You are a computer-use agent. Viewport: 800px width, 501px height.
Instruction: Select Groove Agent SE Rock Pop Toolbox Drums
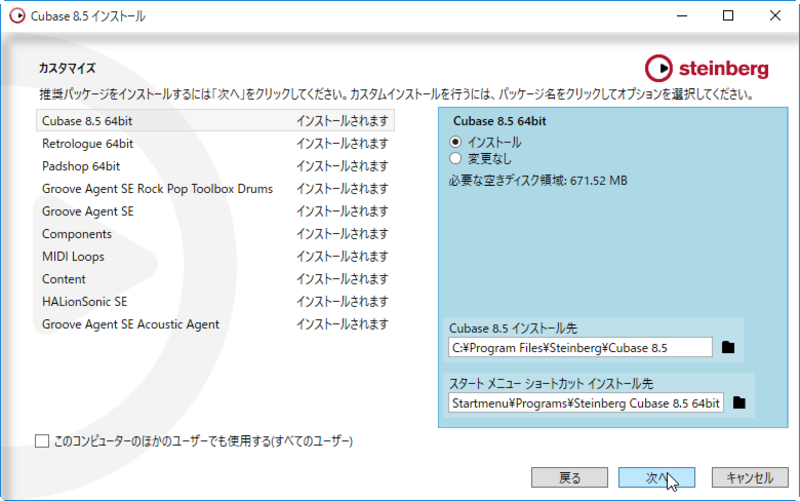[215, 189]
